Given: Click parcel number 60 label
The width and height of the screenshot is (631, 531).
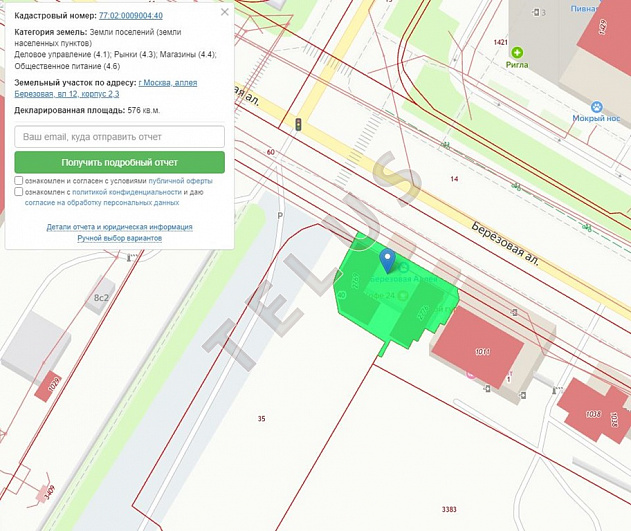Looking at the screenshot, I should click(x=270, y=152).
